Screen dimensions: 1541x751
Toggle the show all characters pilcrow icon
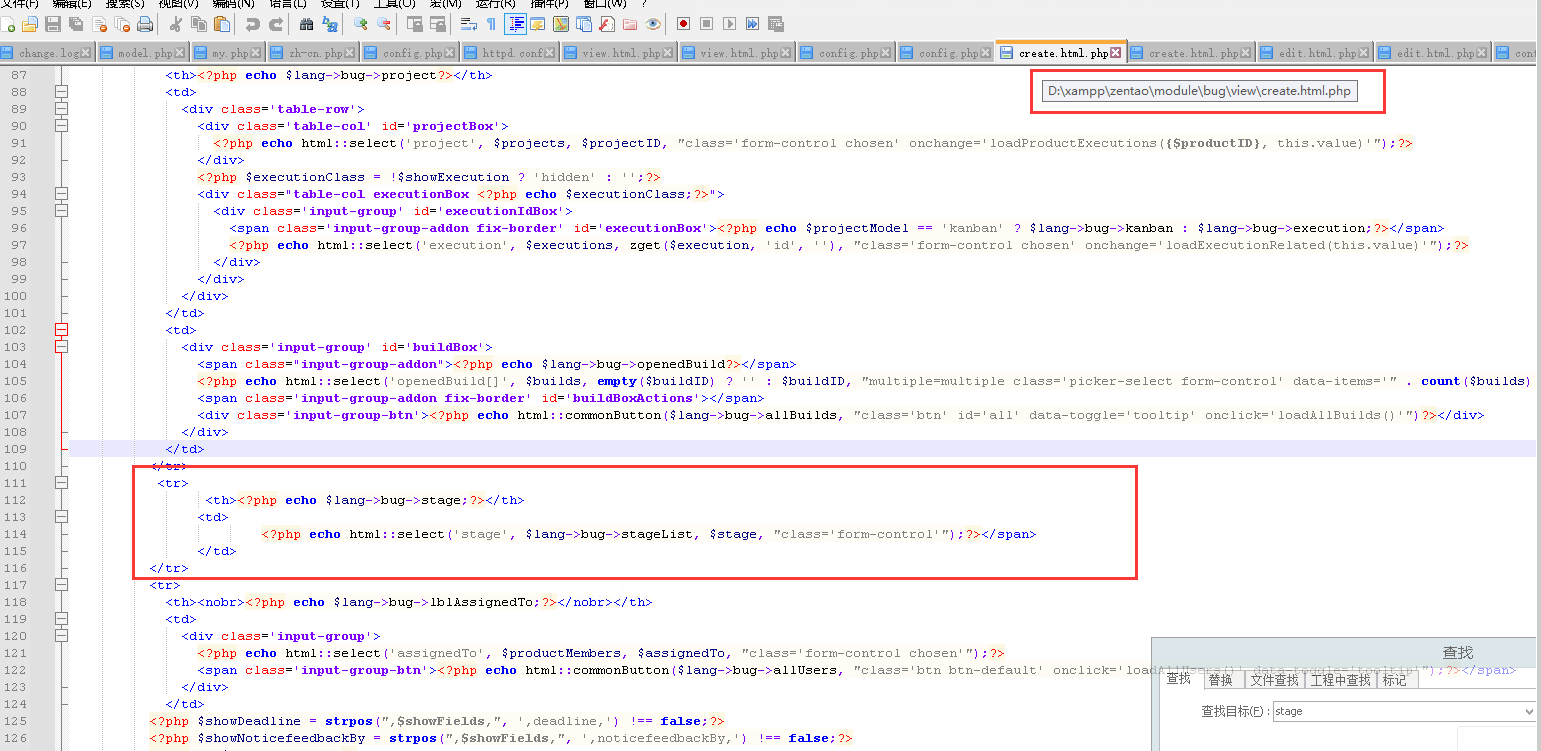pos(491,24)
